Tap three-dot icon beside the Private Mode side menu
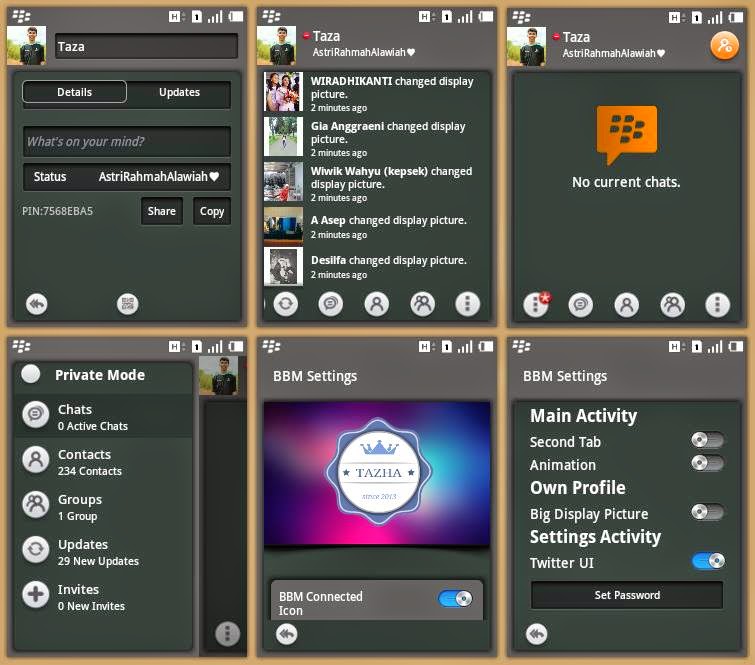Viewport: 755px width, 665px height. pyautogui.click(x=227, y=634)
